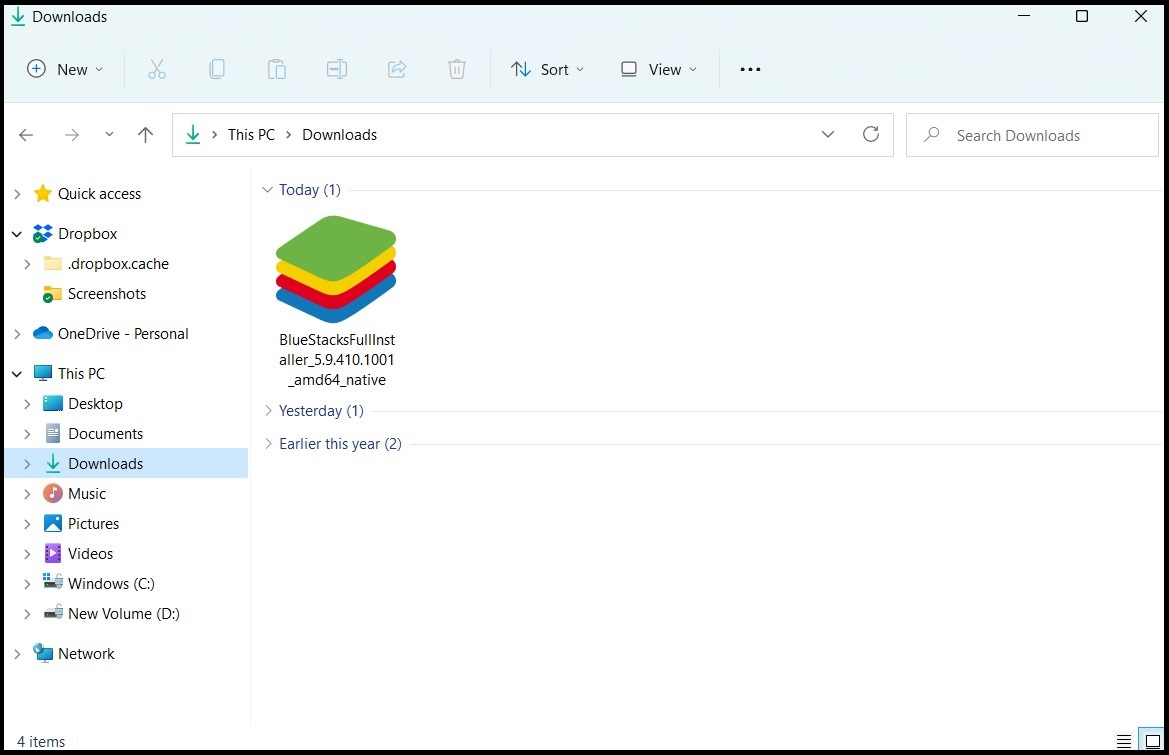This screenshot has height=755, width=1169.
Task: Collapse the Dropbox tree node
Action: pyautogui.click(x=17, y=234)
